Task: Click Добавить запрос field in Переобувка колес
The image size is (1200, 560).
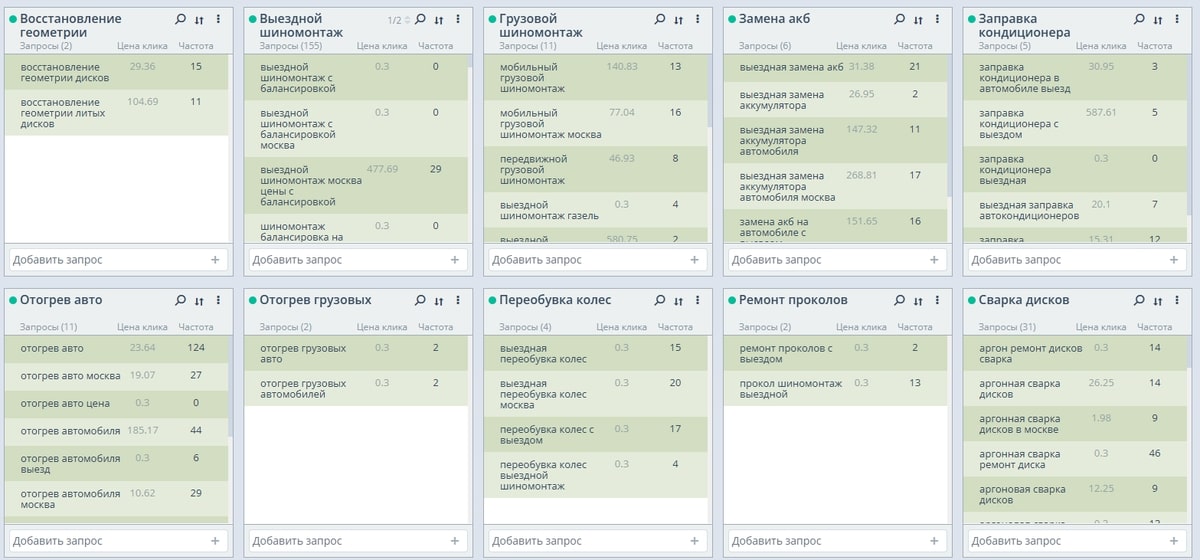Action: pyautogui.click(x=585, y=541)
